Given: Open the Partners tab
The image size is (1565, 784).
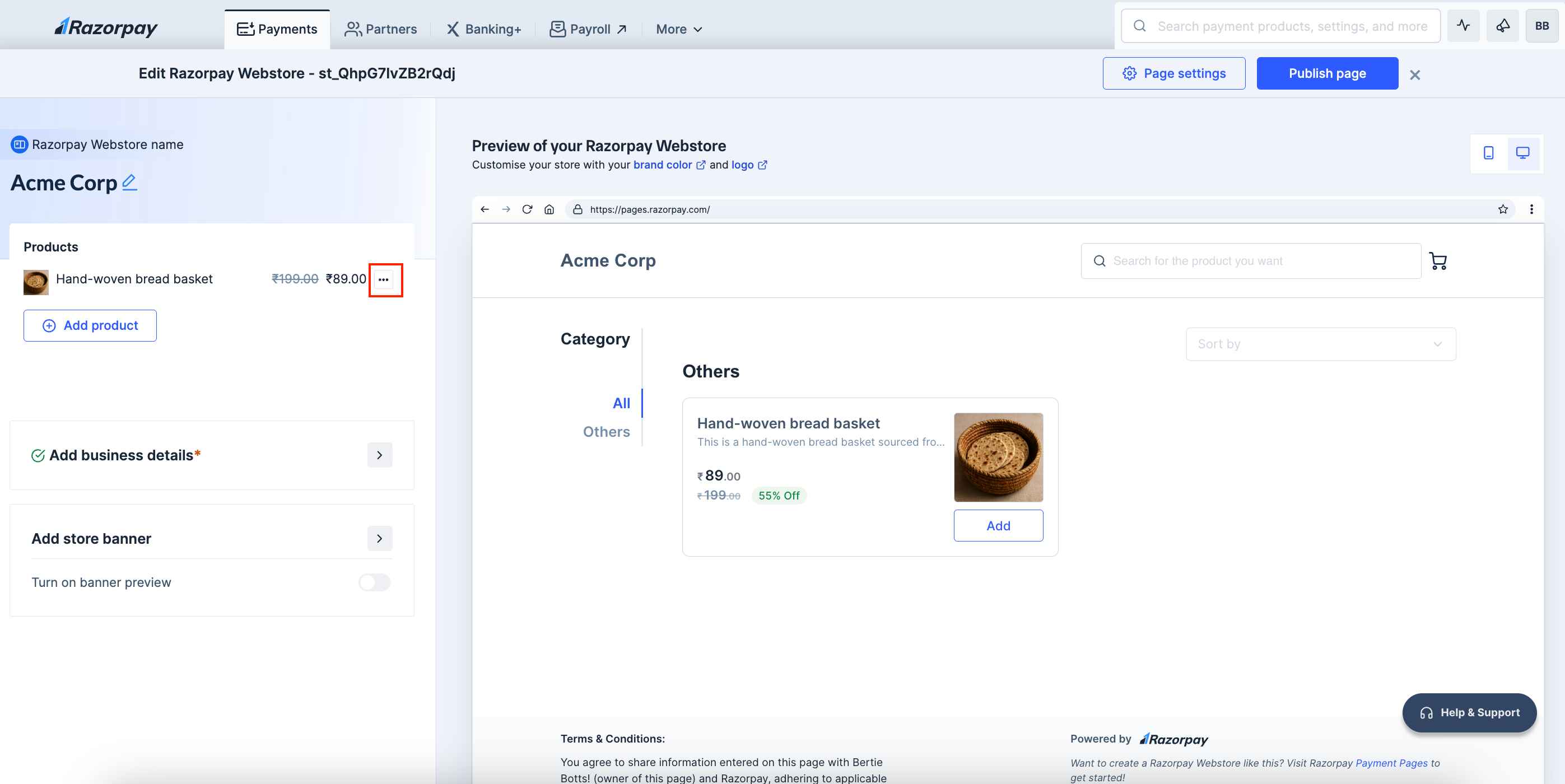Looking at the screenshot, I should [x=380, y=29].
